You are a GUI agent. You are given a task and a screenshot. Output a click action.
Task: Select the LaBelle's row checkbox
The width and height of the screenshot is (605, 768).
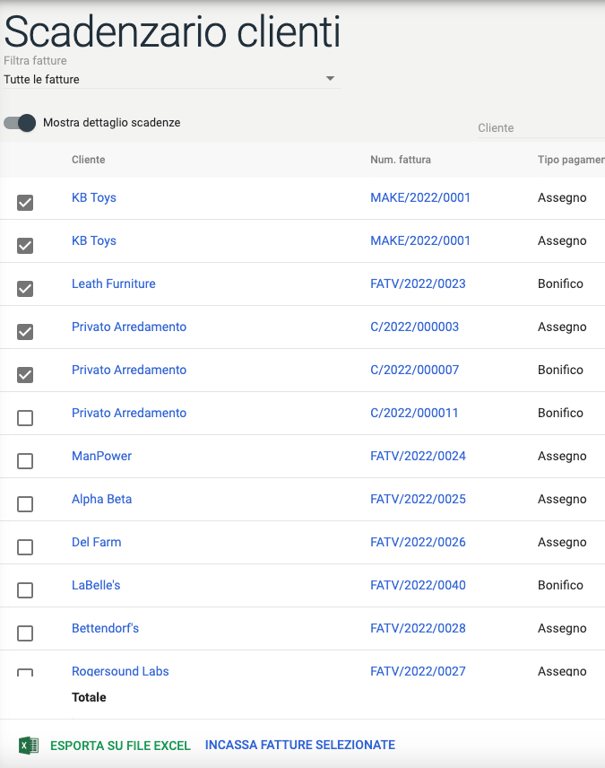click(25, 590)
